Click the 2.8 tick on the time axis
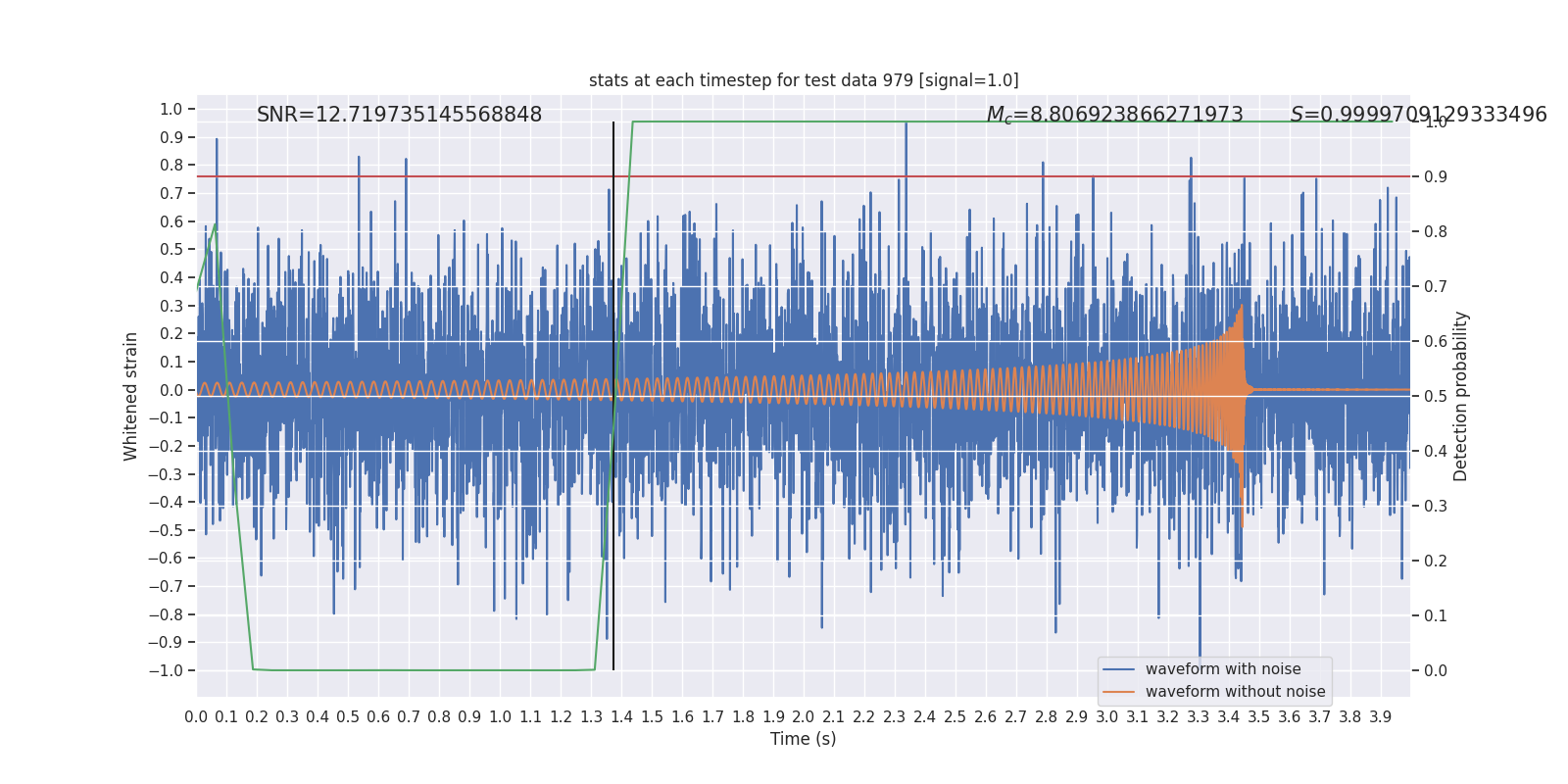The image size is (1568, 784). (1047, 716)
